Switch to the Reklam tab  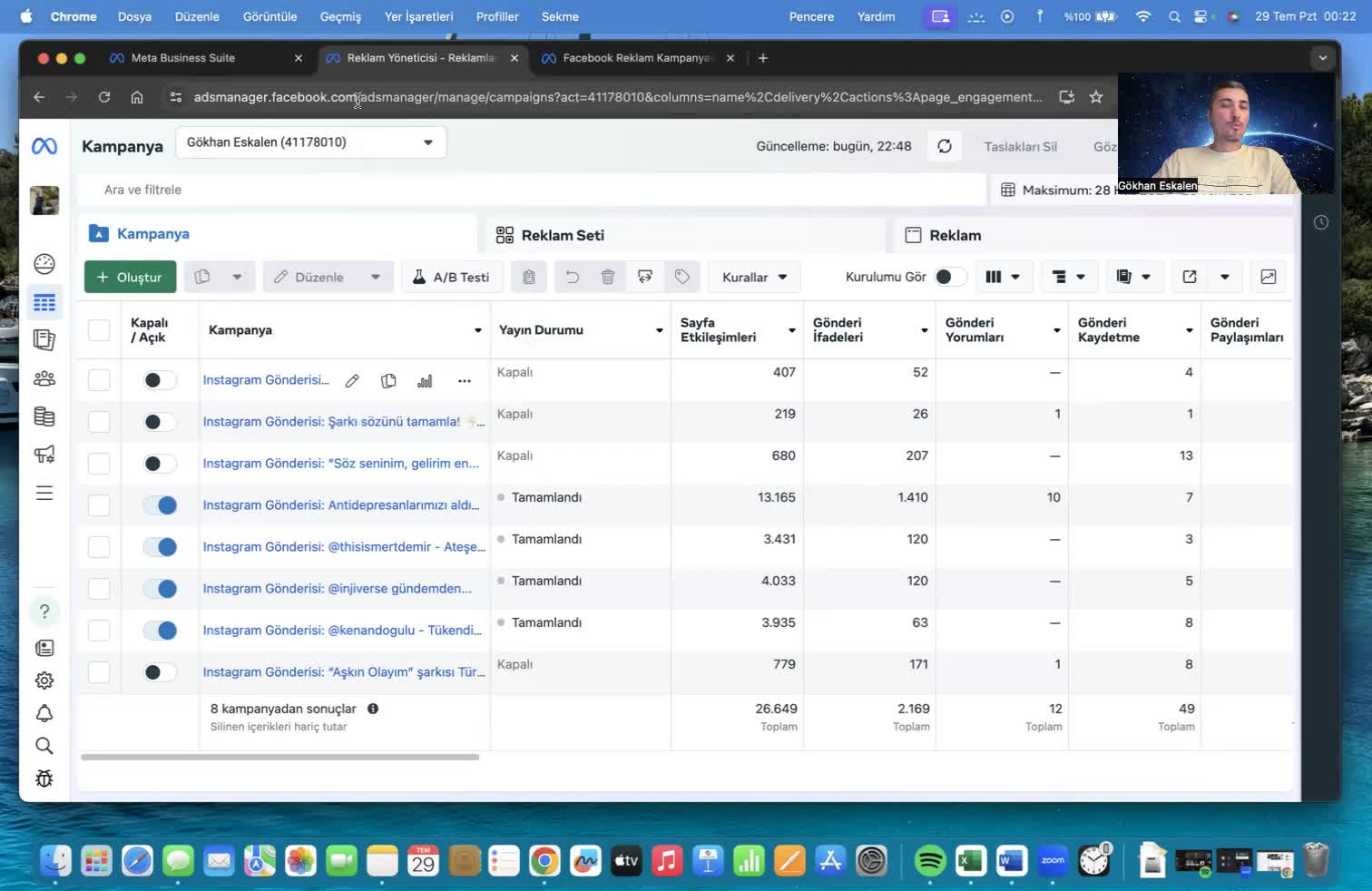tap(1093, 235)
